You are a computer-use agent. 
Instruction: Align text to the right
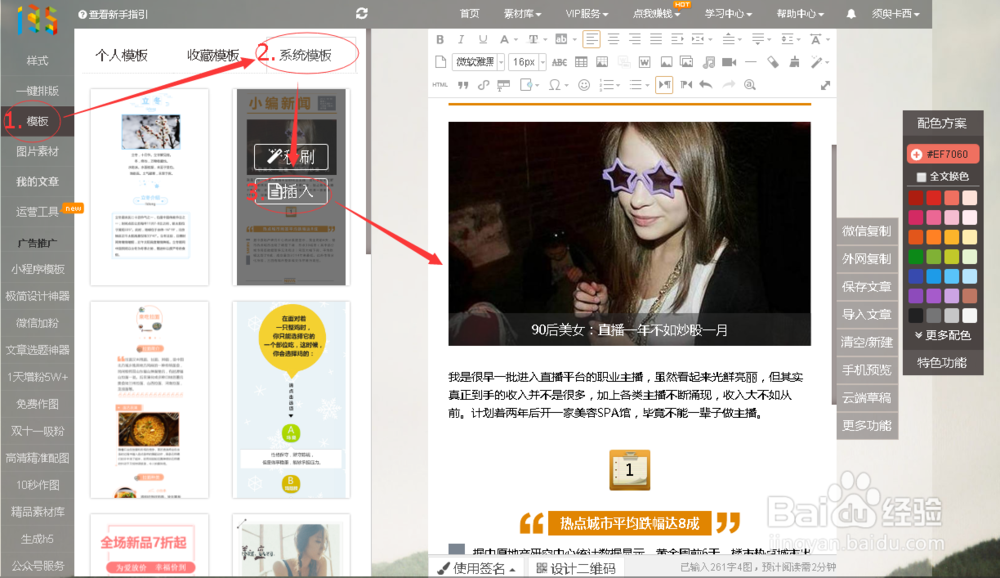(635, 40)
